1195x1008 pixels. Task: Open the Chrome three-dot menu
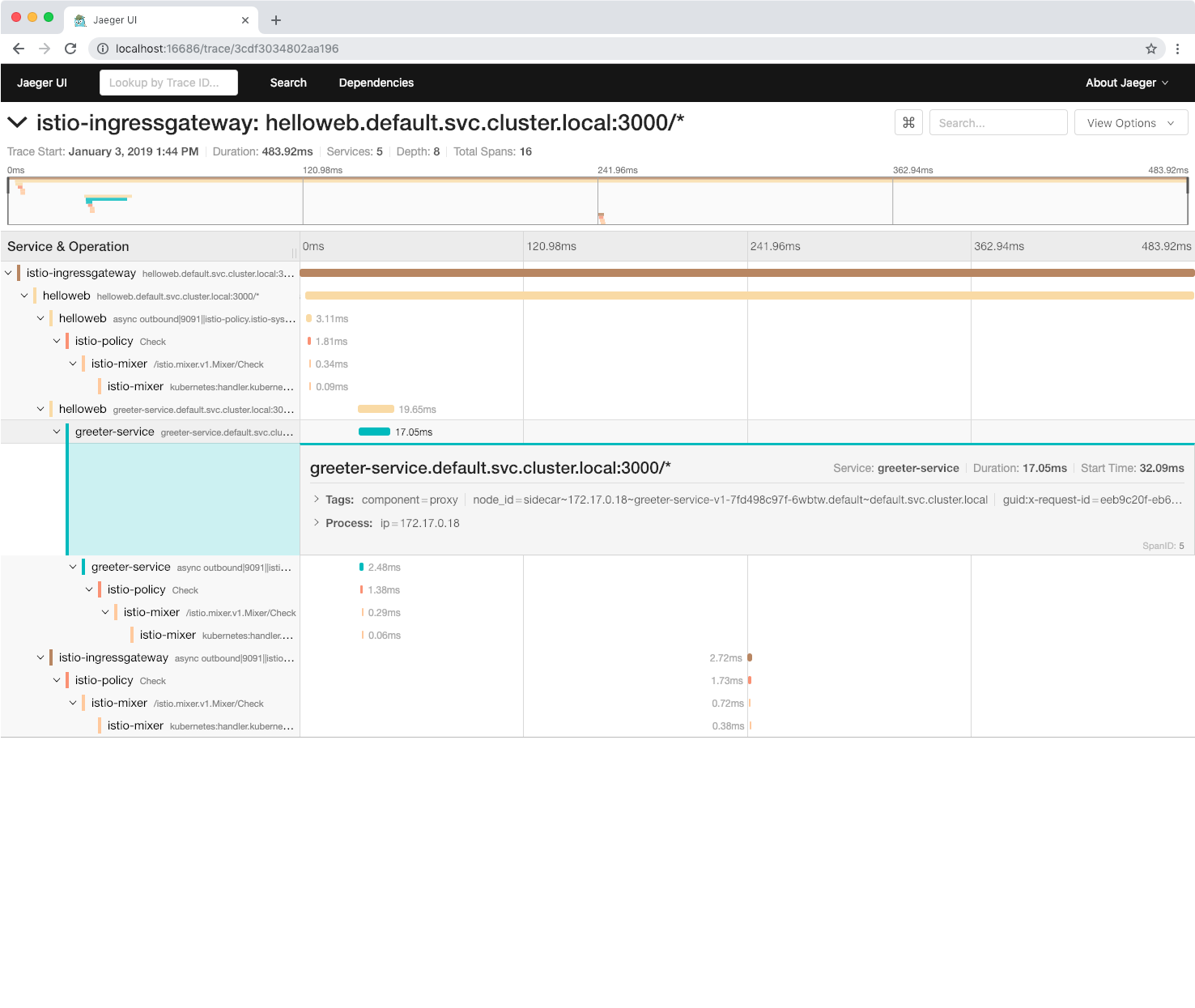(x=1177, y=49)
